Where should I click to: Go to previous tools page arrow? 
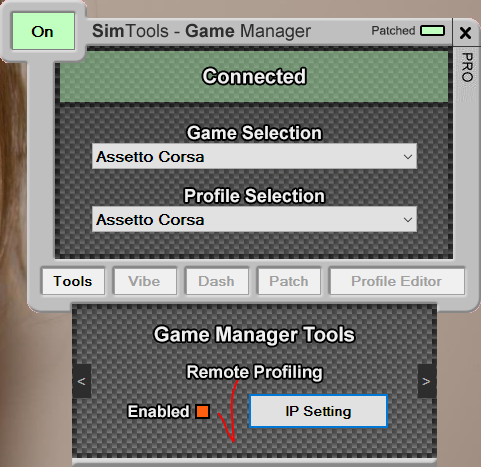pos(82,381)
